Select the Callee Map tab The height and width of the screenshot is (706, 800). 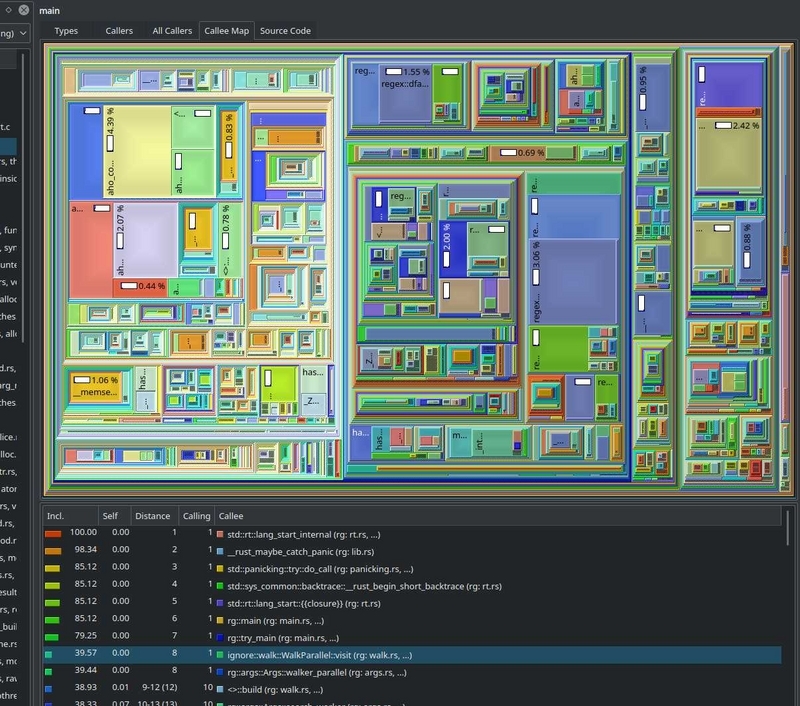click(227, 31)
